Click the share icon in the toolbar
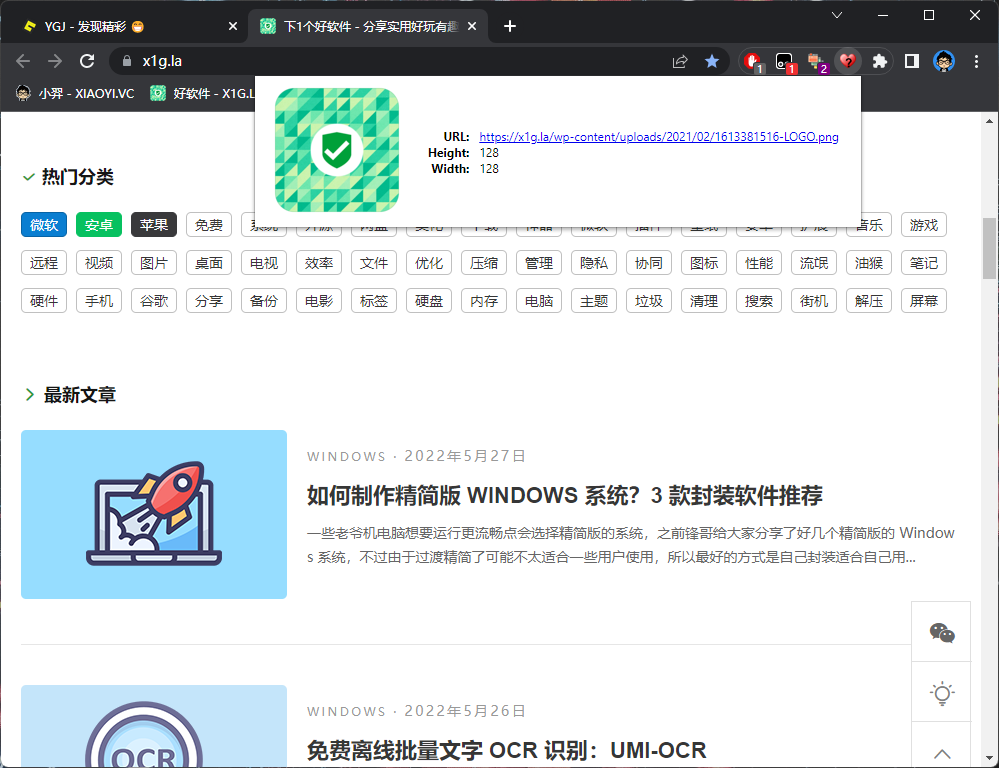The image size is (999, 768). pos(679,61)
